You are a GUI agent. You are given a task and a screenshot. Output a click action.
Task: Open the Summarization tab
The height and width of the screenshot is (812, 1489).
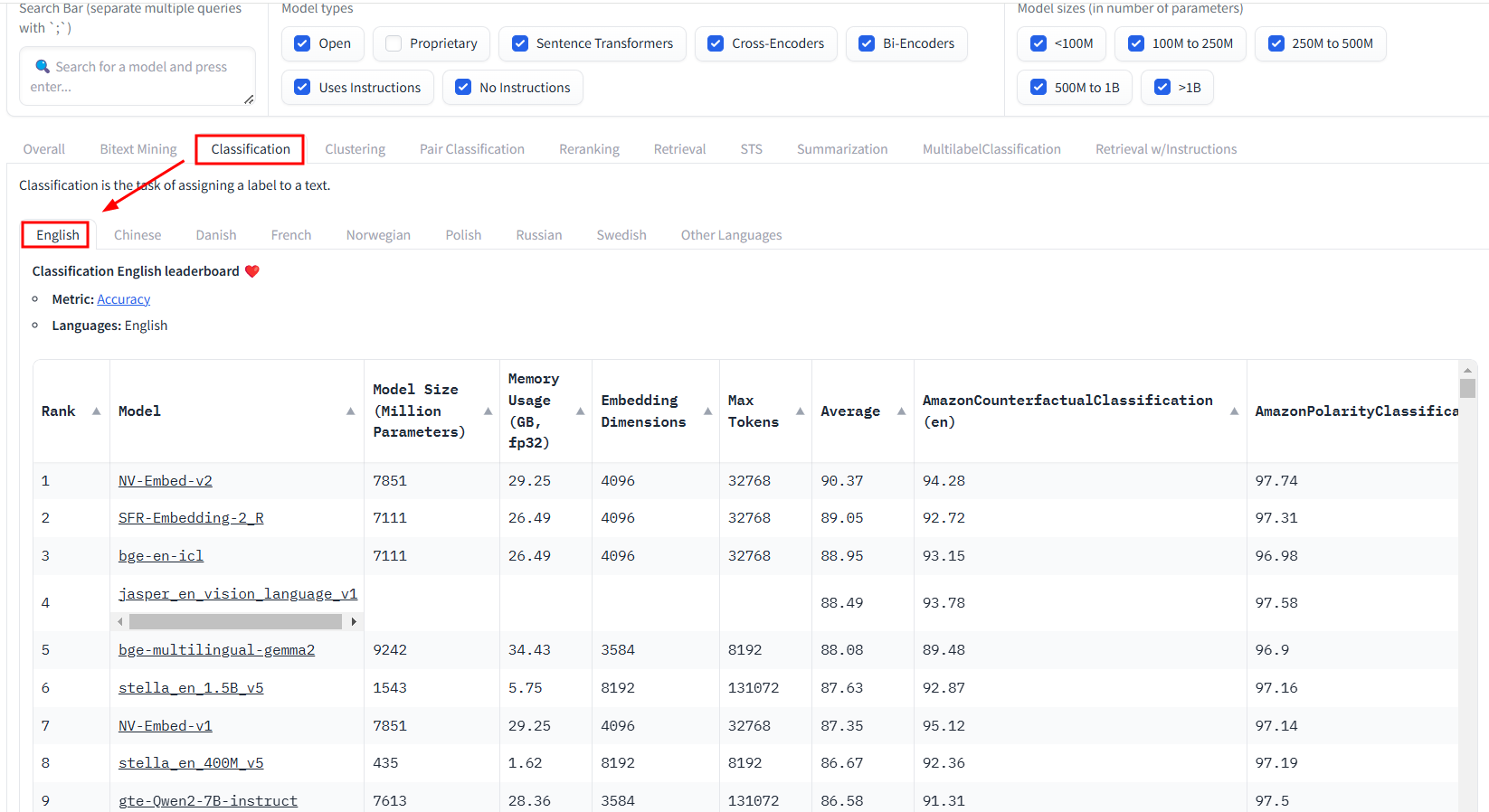(842, 149)
